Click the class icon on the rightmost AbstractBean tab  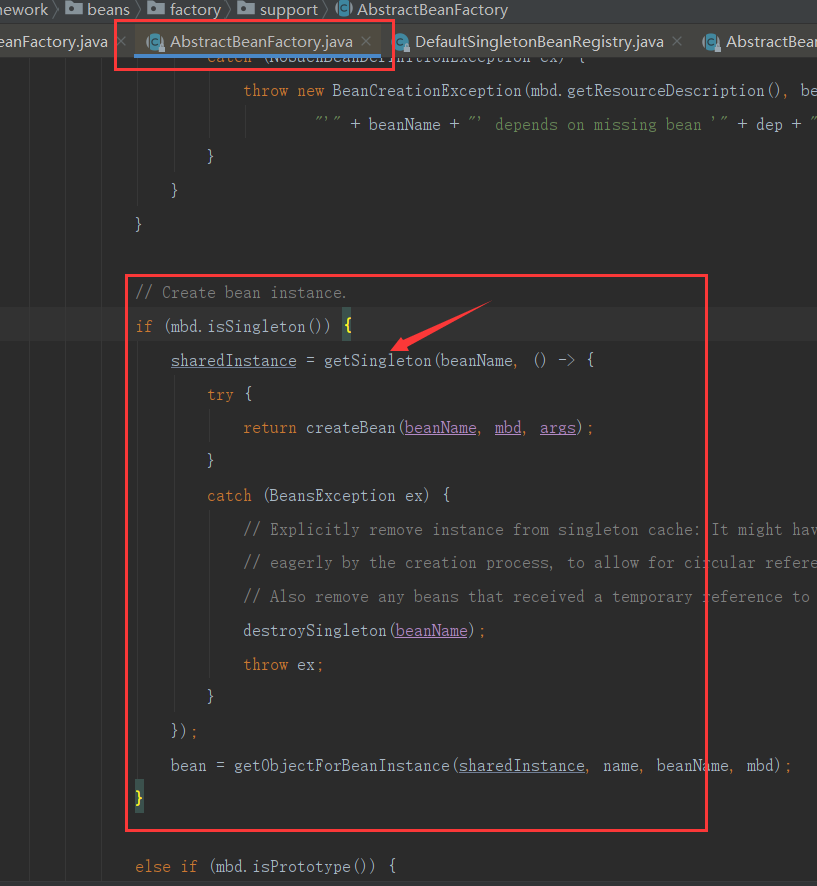pos(711,42)
